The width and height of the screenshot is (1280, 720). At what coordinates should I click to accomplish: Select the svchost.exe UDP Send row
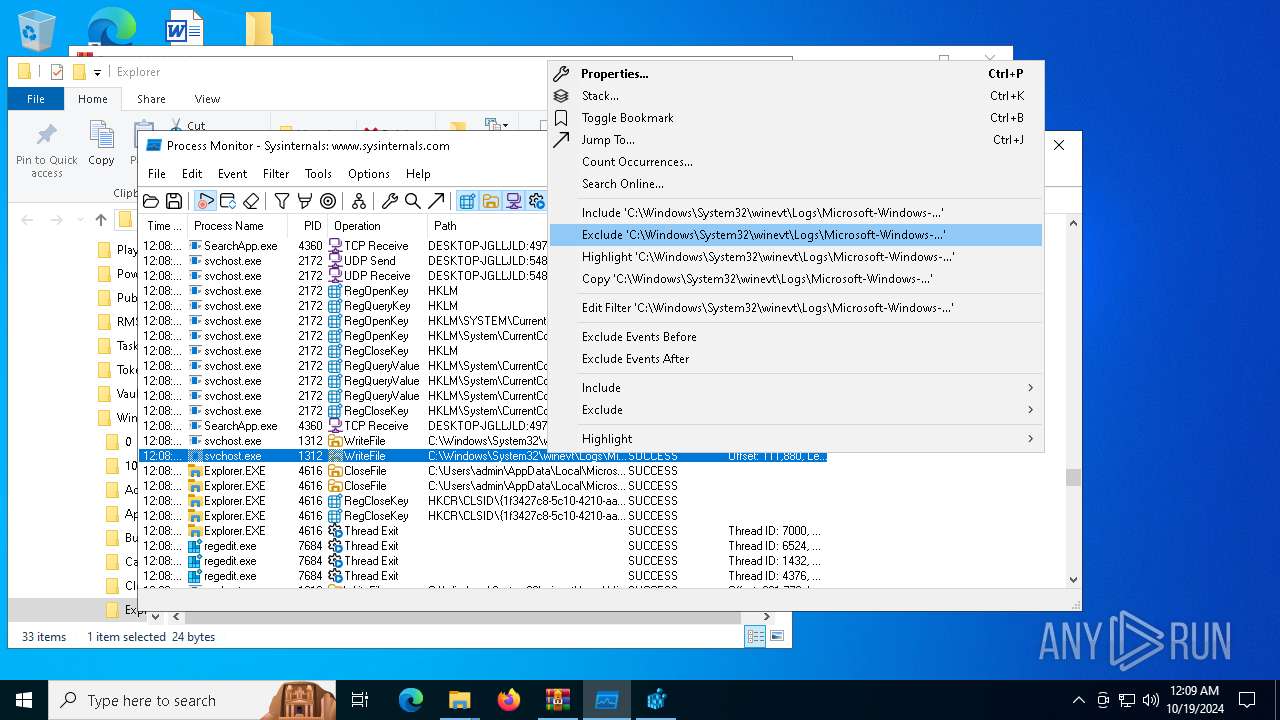point(345,261)
